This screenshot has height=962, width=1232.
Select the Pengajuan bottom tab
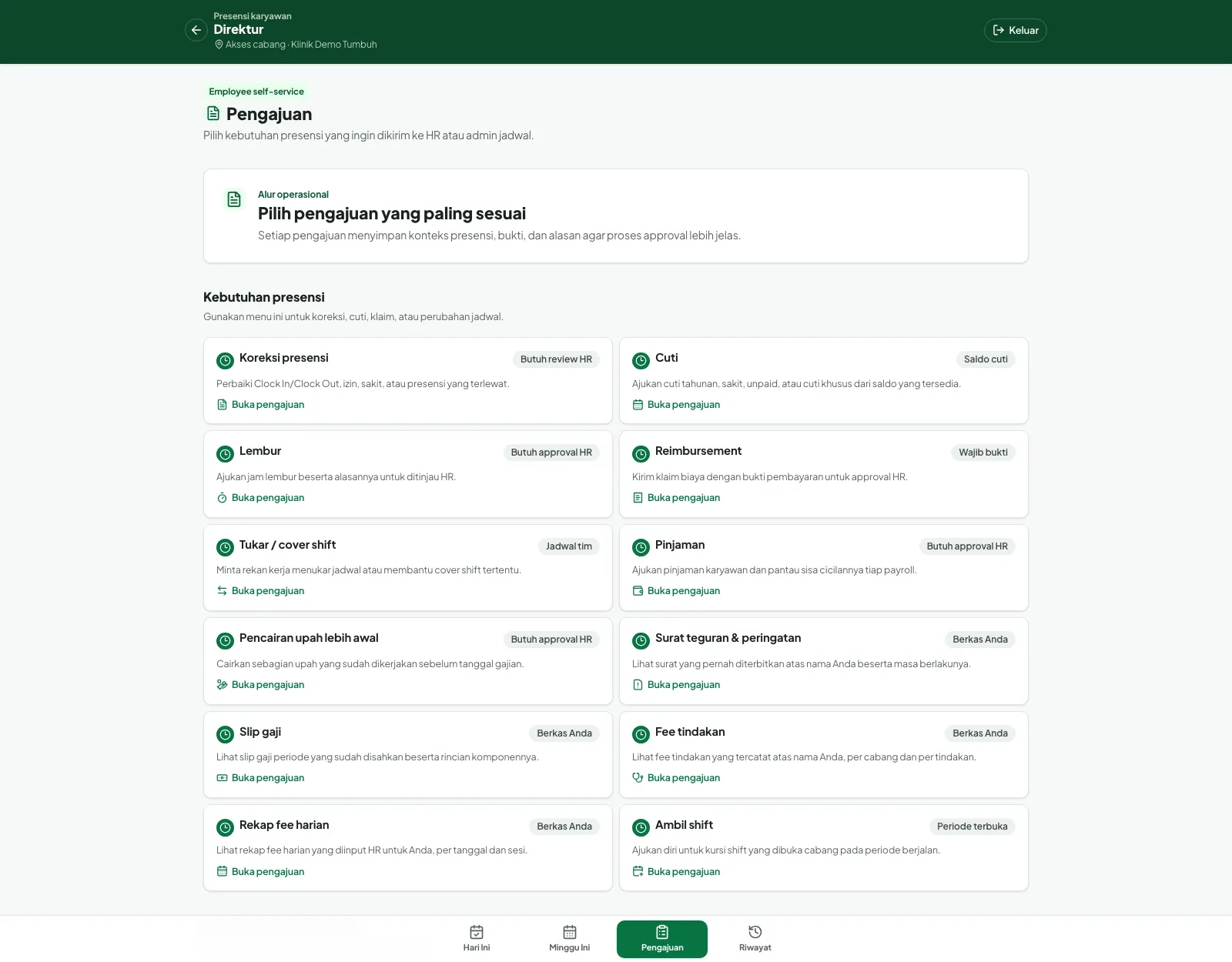tap(662, 939)
